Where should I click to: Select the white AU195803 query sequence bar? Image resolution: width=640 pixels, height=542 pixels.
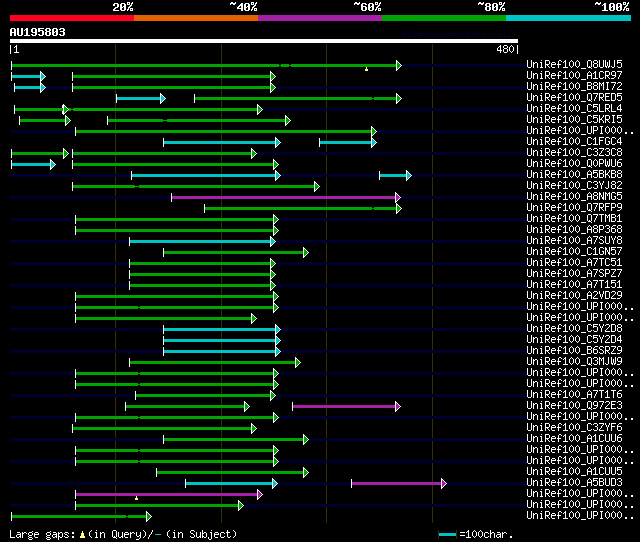coord(264,41)
